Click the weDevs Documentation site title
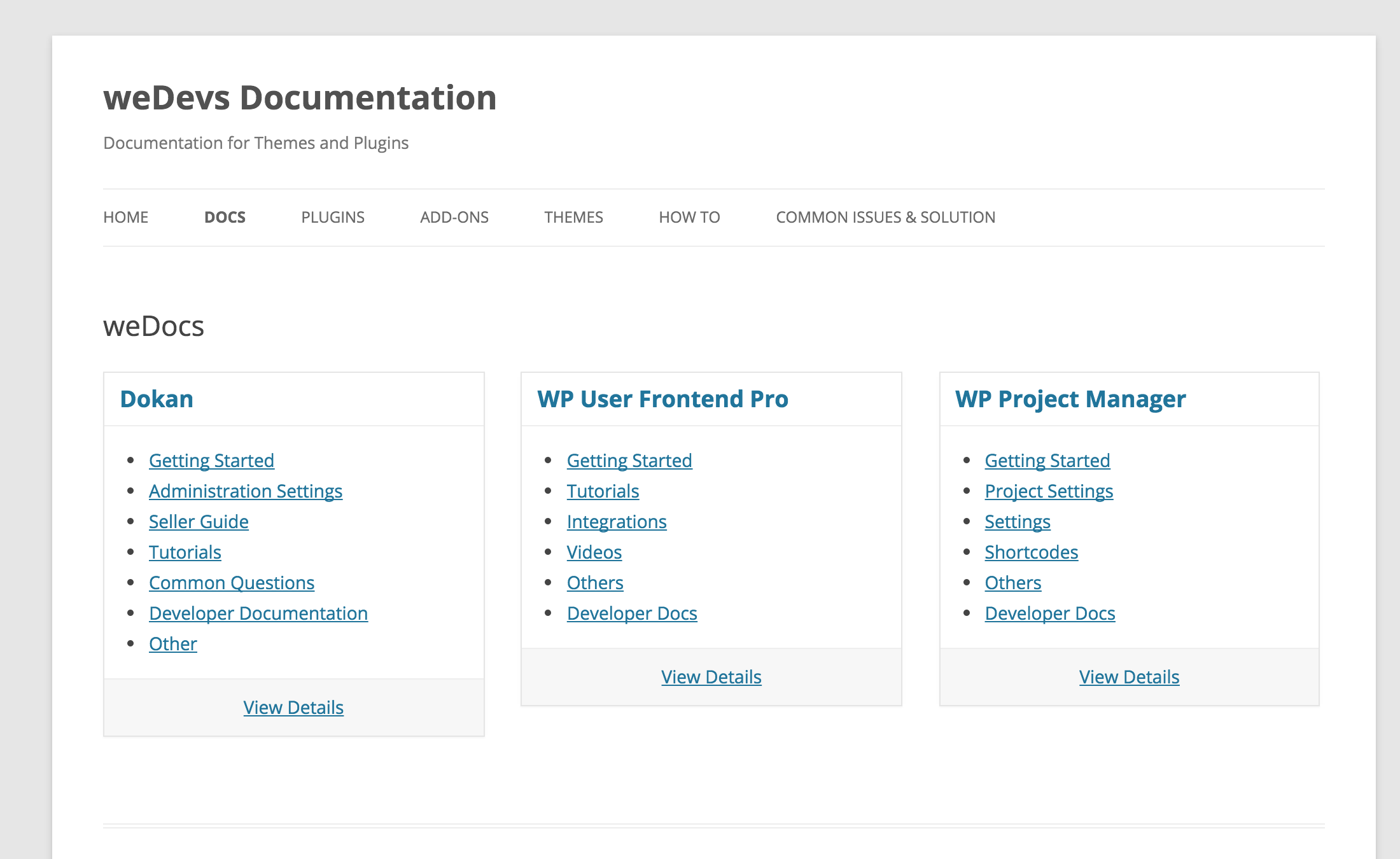 [300, 97]
